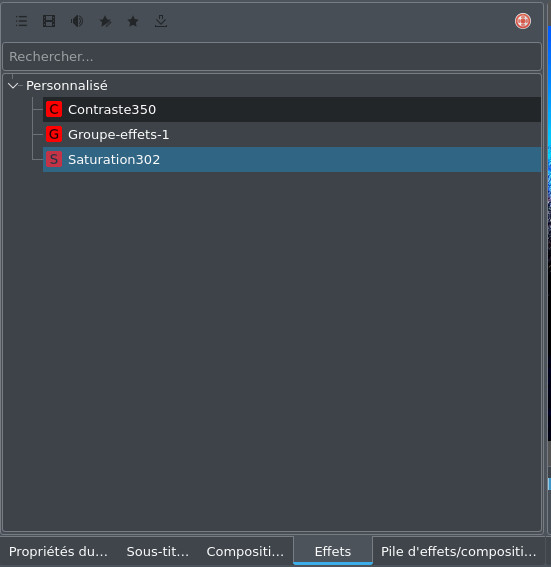Image resolution: width=551 pixels, height=567 pixels.
Task: Click the Rechercher search field
Action: coord(272,56)
